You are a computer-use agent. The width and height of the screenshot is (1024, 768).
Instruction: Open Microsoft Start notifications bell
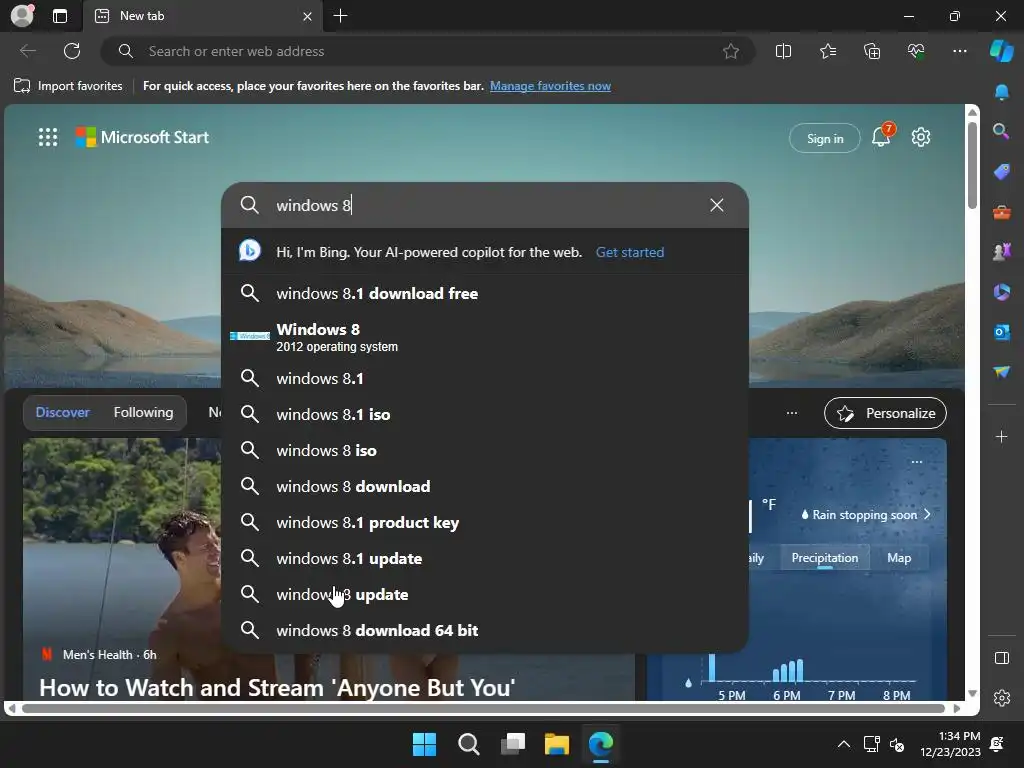click(882, 136)
